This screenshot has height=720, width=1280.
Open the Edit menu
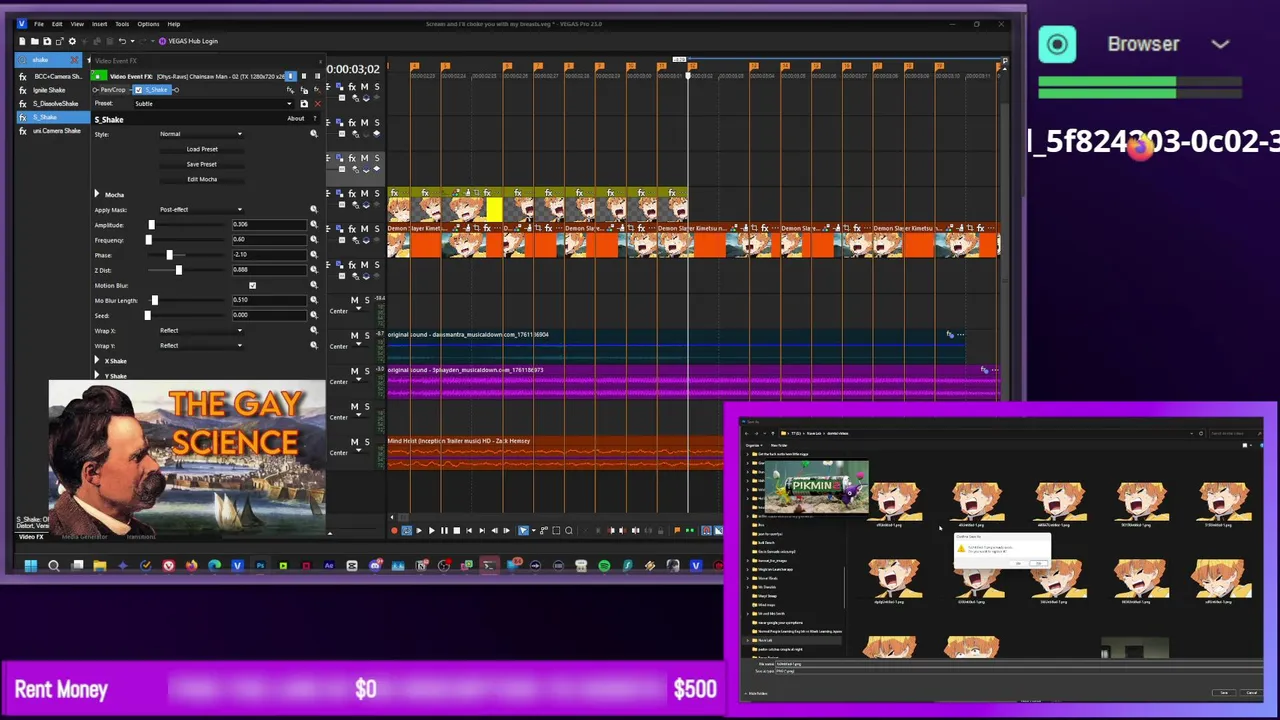tap(57, 24)
